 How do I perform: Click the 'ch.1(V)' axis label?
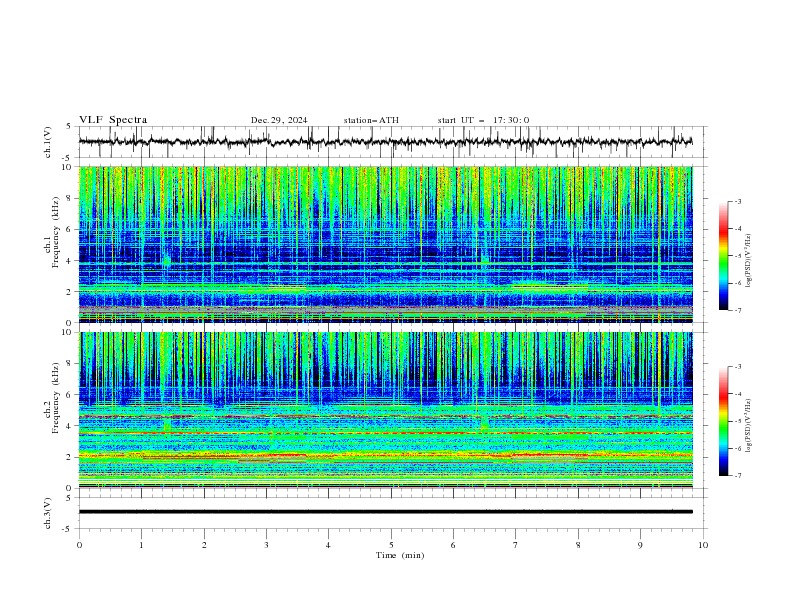point(48,142)
